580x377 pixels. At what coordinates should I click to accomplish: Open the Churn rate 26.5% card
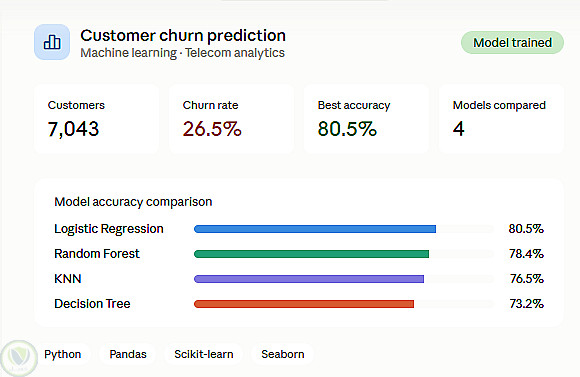point(232,119)
